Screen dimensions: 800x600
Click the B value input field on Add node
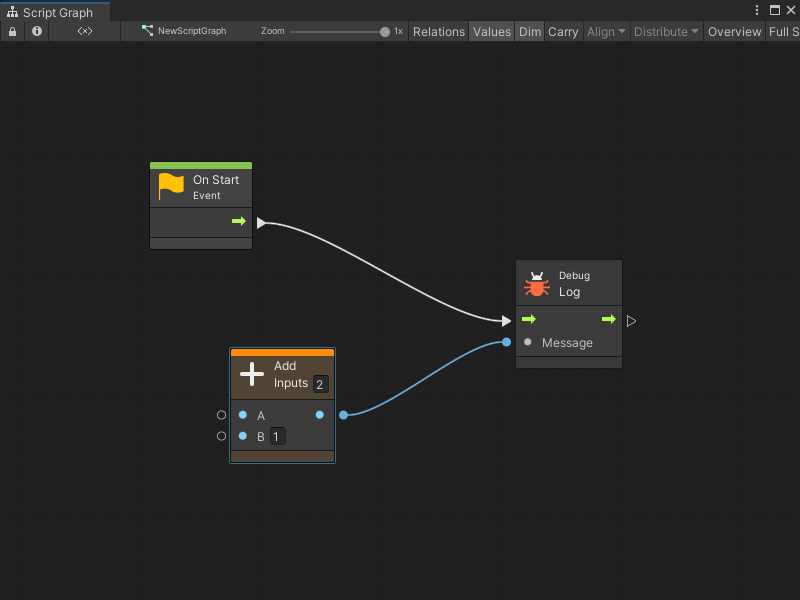[x=277, y=436]
